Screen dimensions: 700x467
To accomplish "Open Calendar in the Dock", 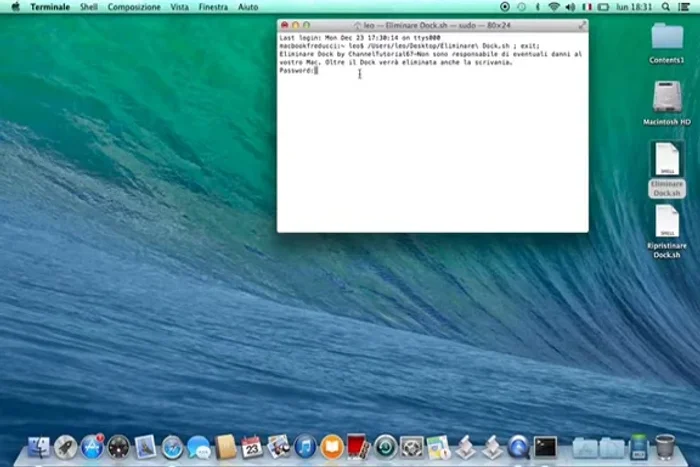I will click(252, 446).
